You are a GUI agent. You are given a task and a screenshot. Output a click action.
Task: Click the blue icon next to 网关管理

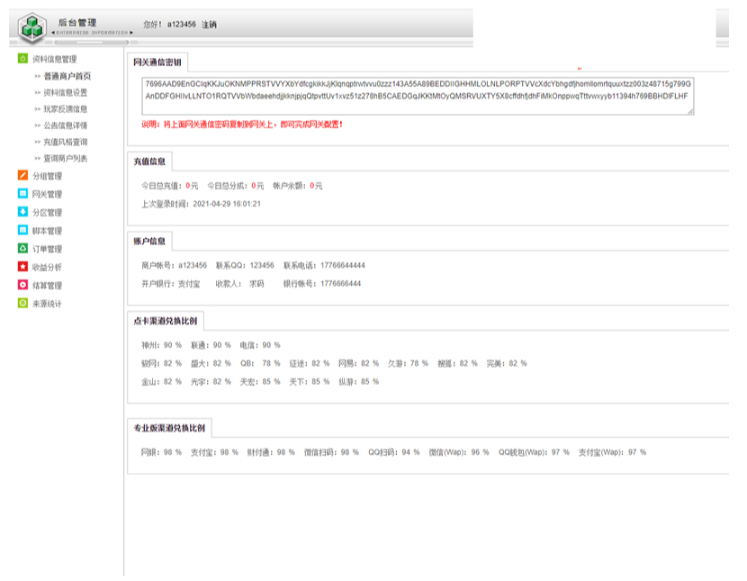[x=23, y=194]
